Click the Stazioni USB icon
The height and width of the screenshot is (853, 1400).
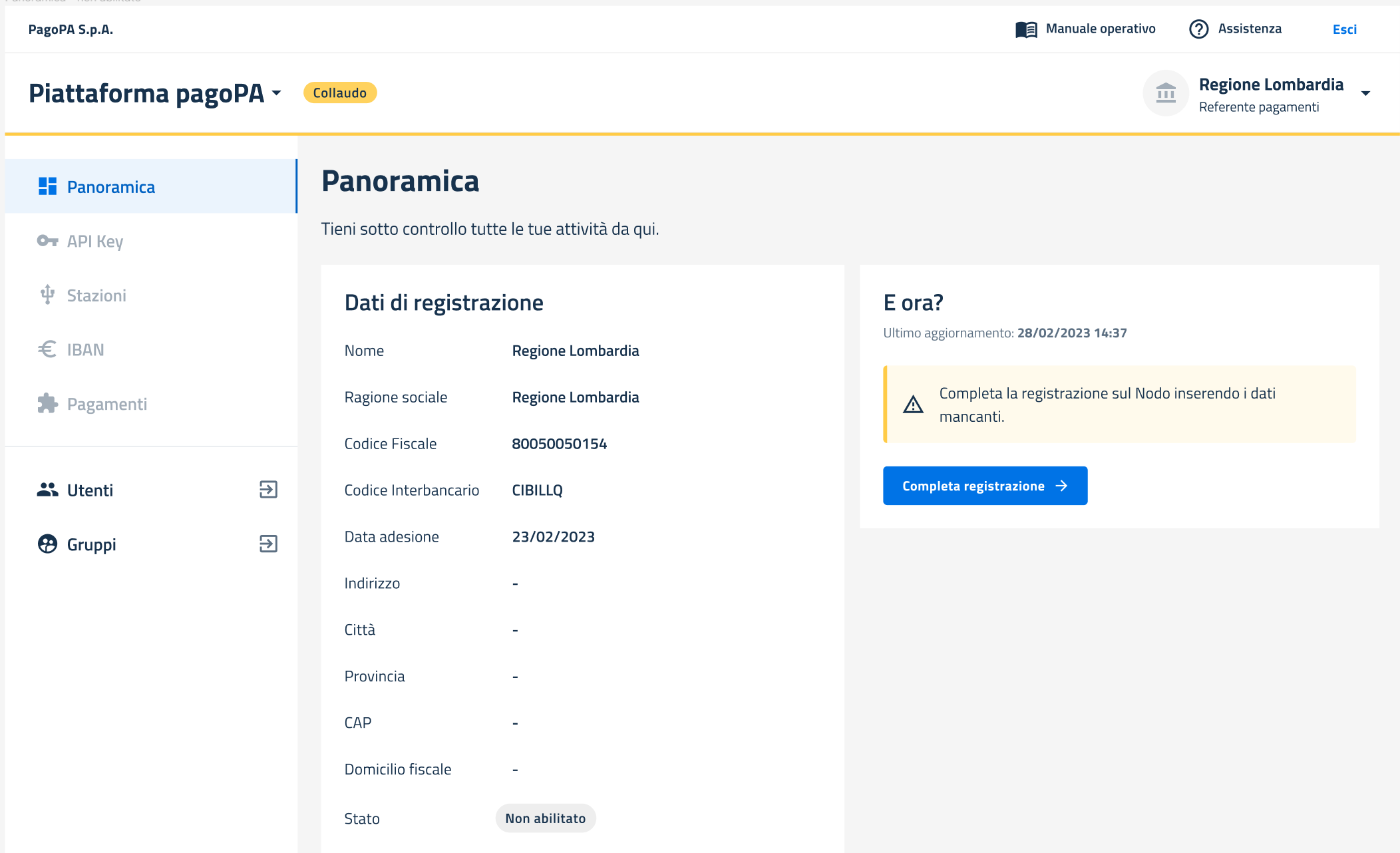click(47, 295)
